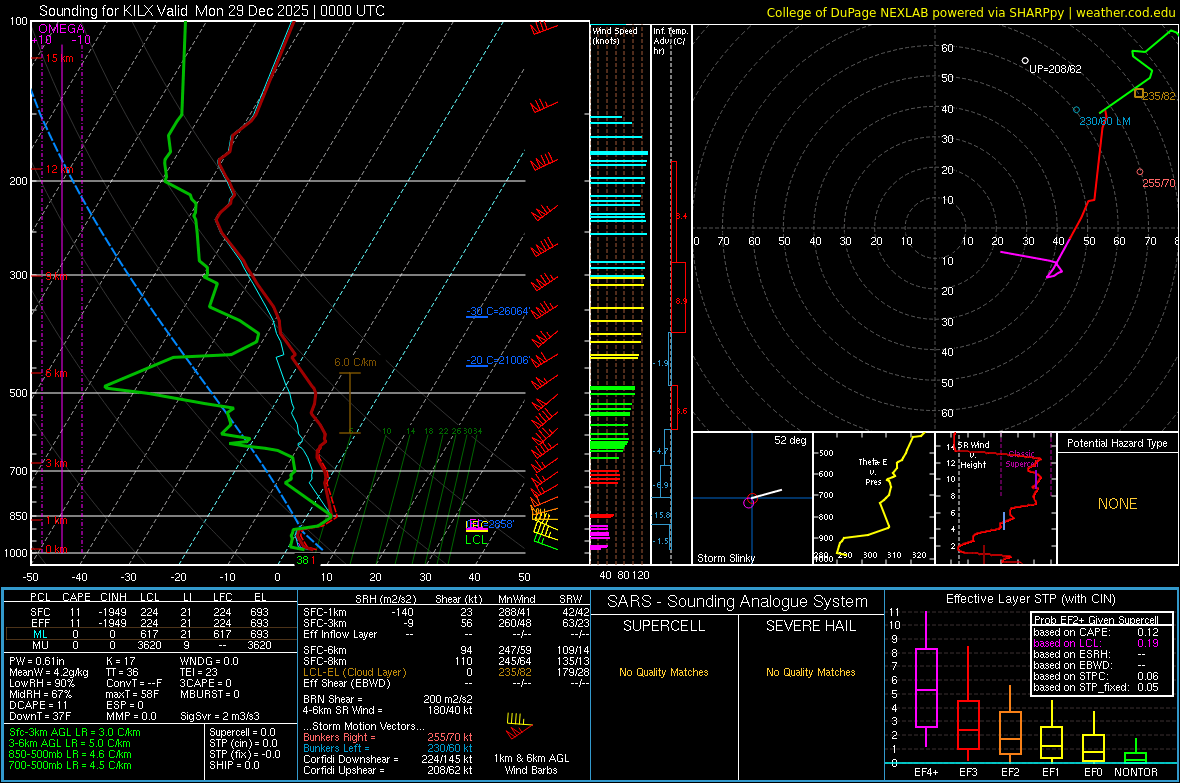Click the red 255/70 hodograph label
Viewport: 1180px width, 783px height.
(1159, 183)
